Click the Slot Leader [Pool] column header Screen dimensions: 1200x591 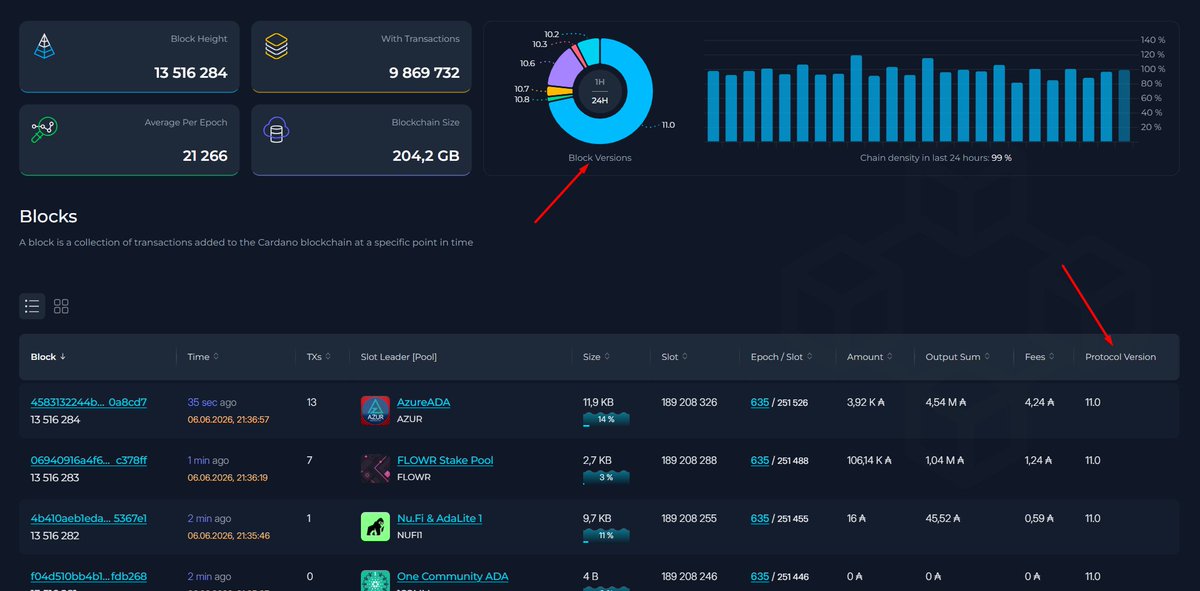399,357
